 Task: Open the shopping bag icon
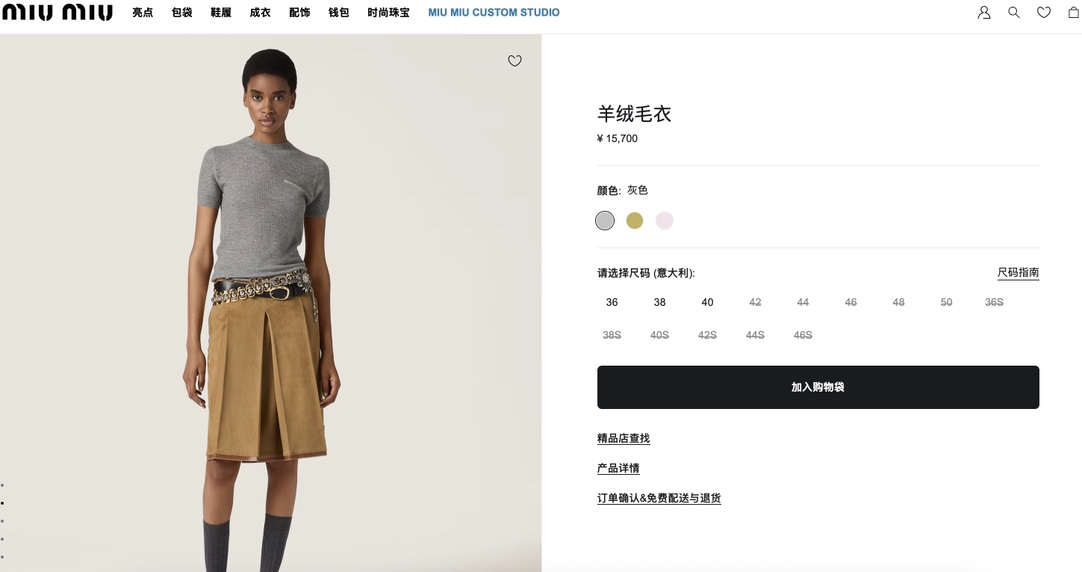[1074, 12]
